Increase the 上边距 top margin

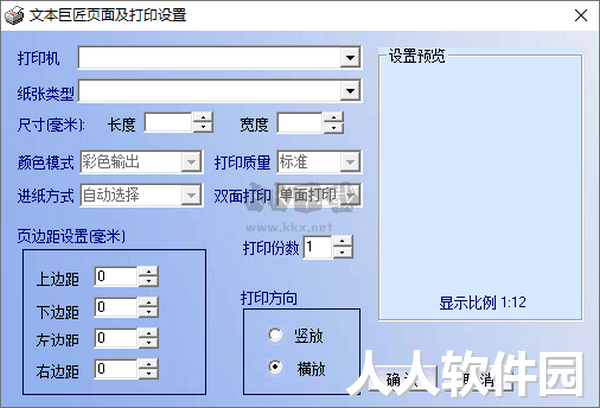coord(148,271)
